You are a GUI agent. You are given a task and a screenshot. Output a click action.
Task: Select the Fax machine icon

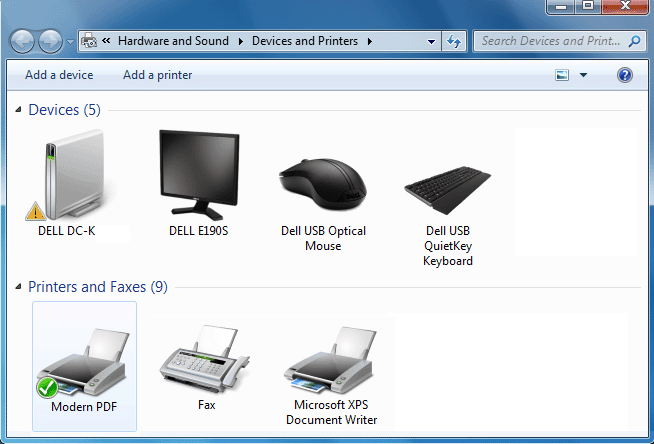click(205, 359)
